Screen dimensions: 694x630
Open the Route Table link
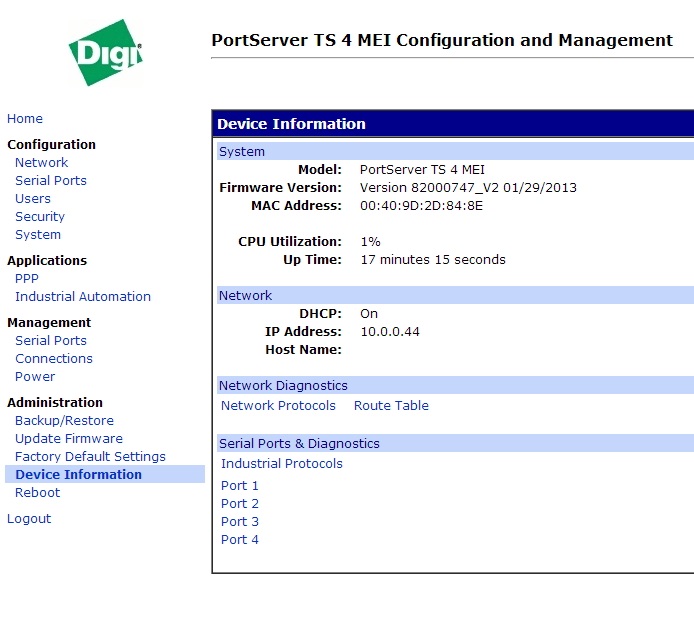[x=391, y=406]
